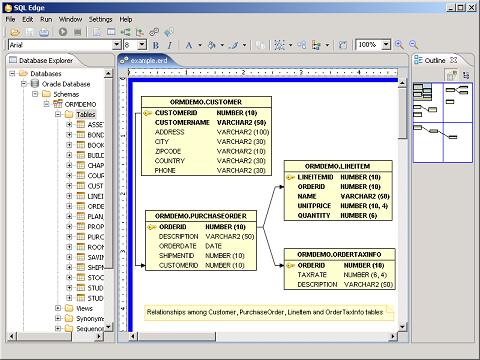Select the Tables folder in explorer
The image size is (480, 360).
pyautogui.click(x=86, y=114)
